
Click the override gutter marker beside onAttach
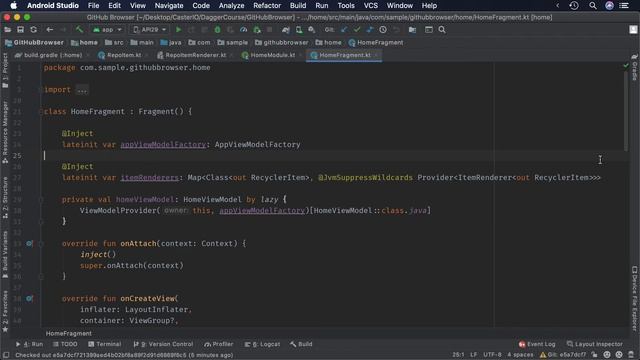[x=29, y=243]
